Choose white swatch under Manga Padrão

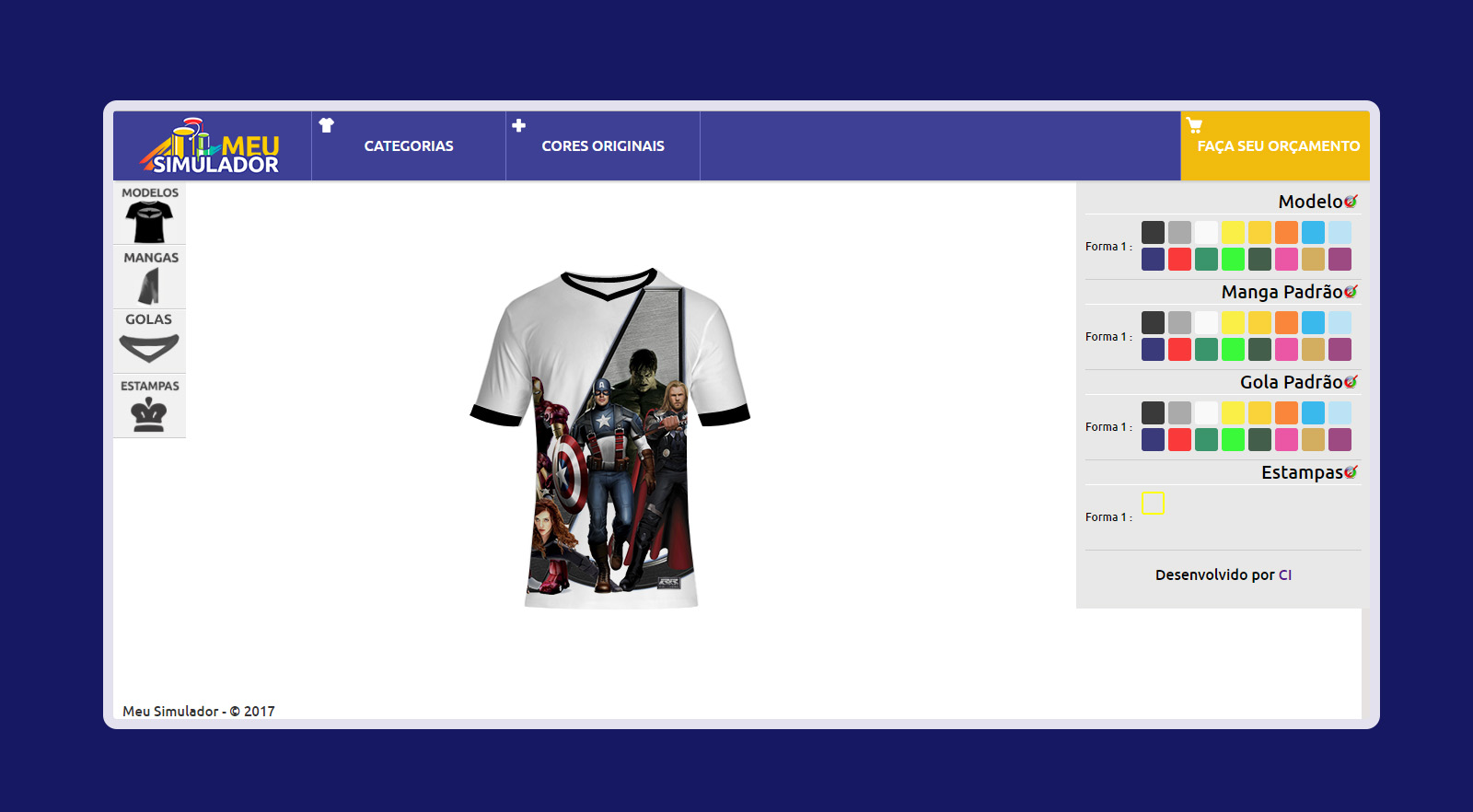tap(1206, 322)
